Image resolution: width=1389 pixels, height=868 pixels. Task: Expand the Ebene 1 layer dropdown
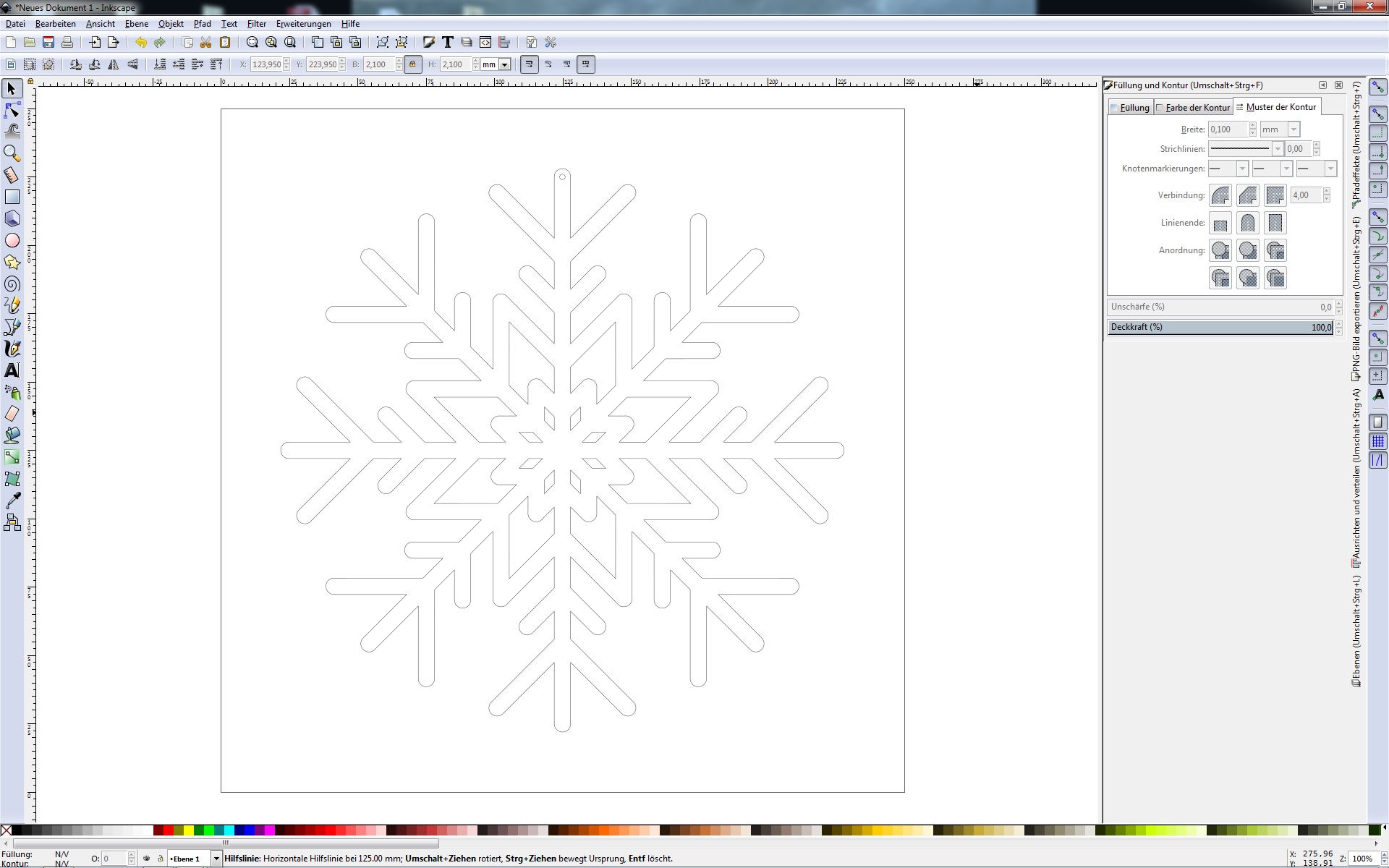[x=216, y=859]
